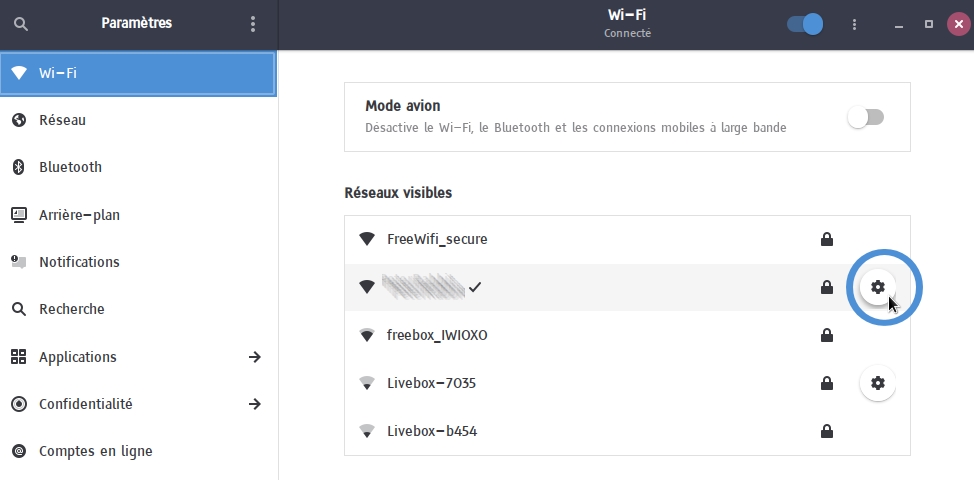Open Comptes en ligne settings
The image size is (974, 480).
tap(95, 451)
